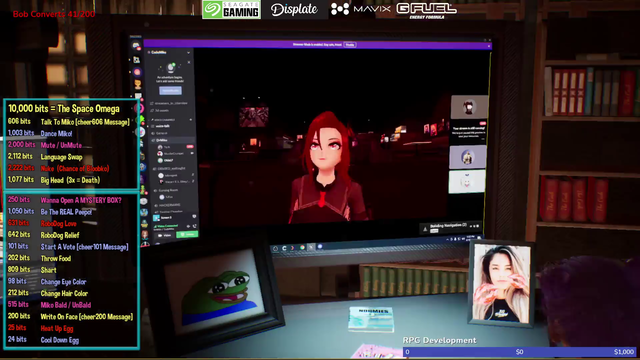Click the 'Dance Miko!' row
This screenshot has height=360, width=640.
[40, 133]
